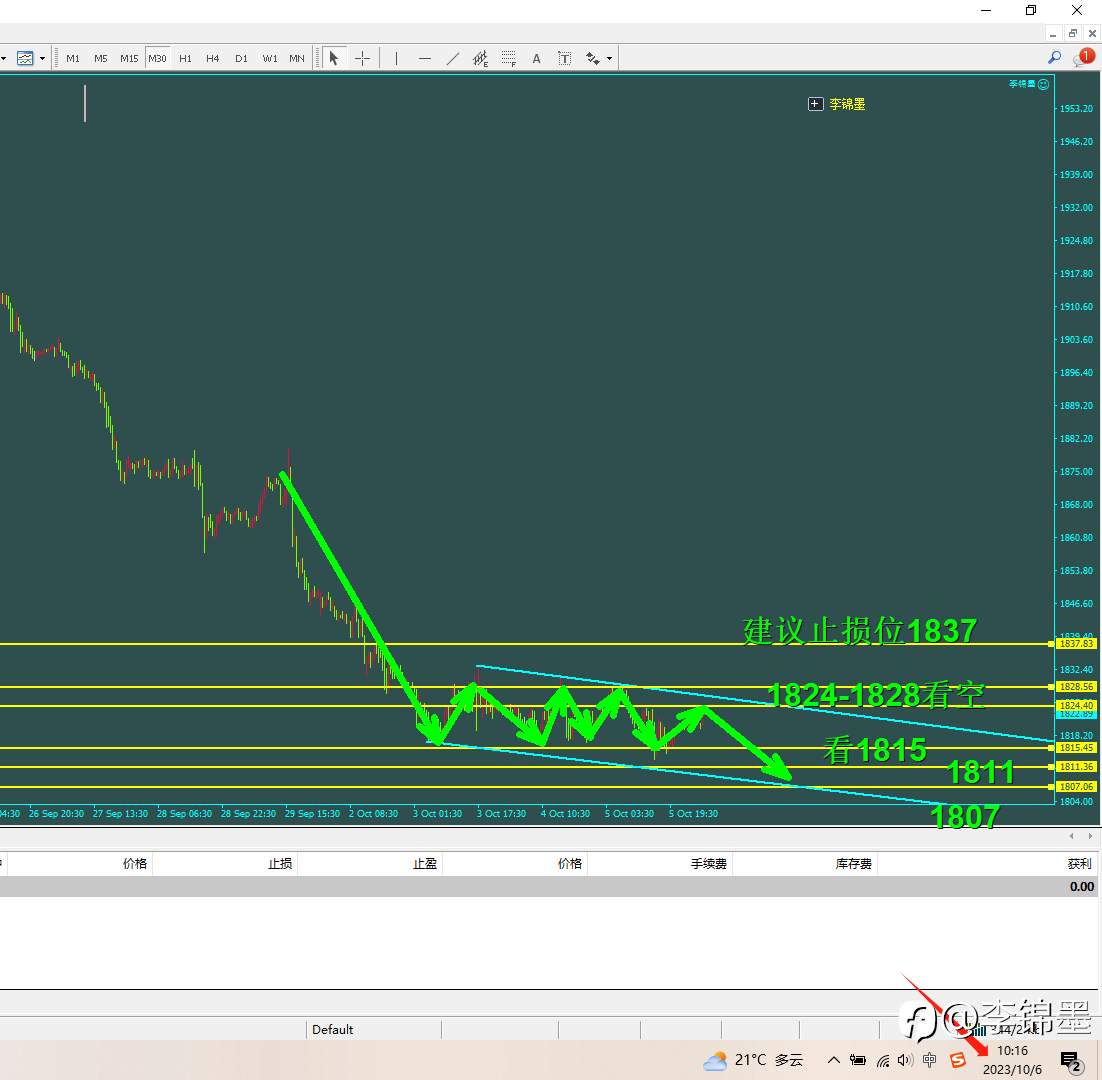This screenshot has height=1080, width=1102.
Task: Switch chart to M15 timeframe
Action: (x=129, y=58)
